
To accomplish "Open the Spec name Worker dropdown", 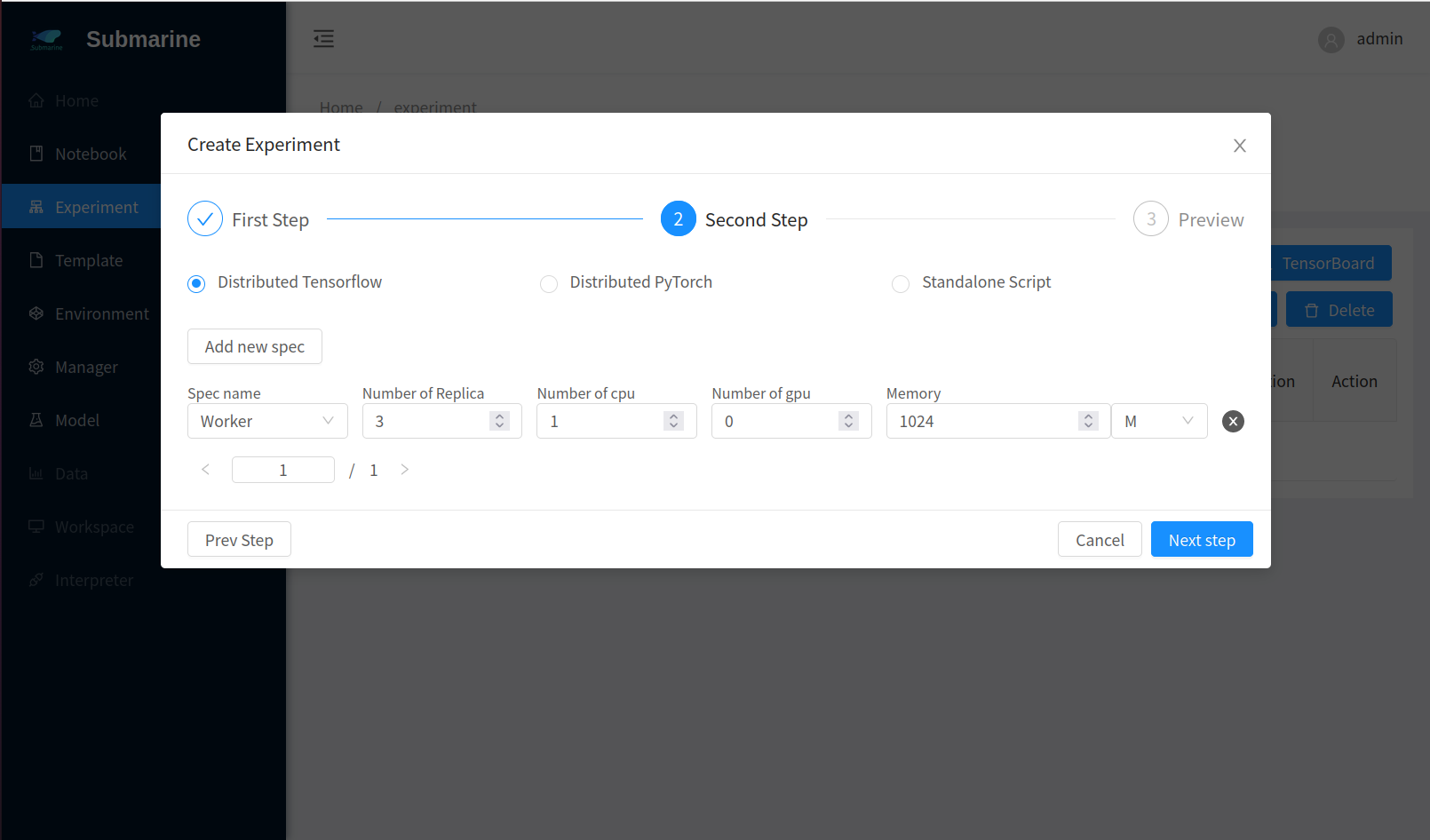I will (x=266, y=422).
